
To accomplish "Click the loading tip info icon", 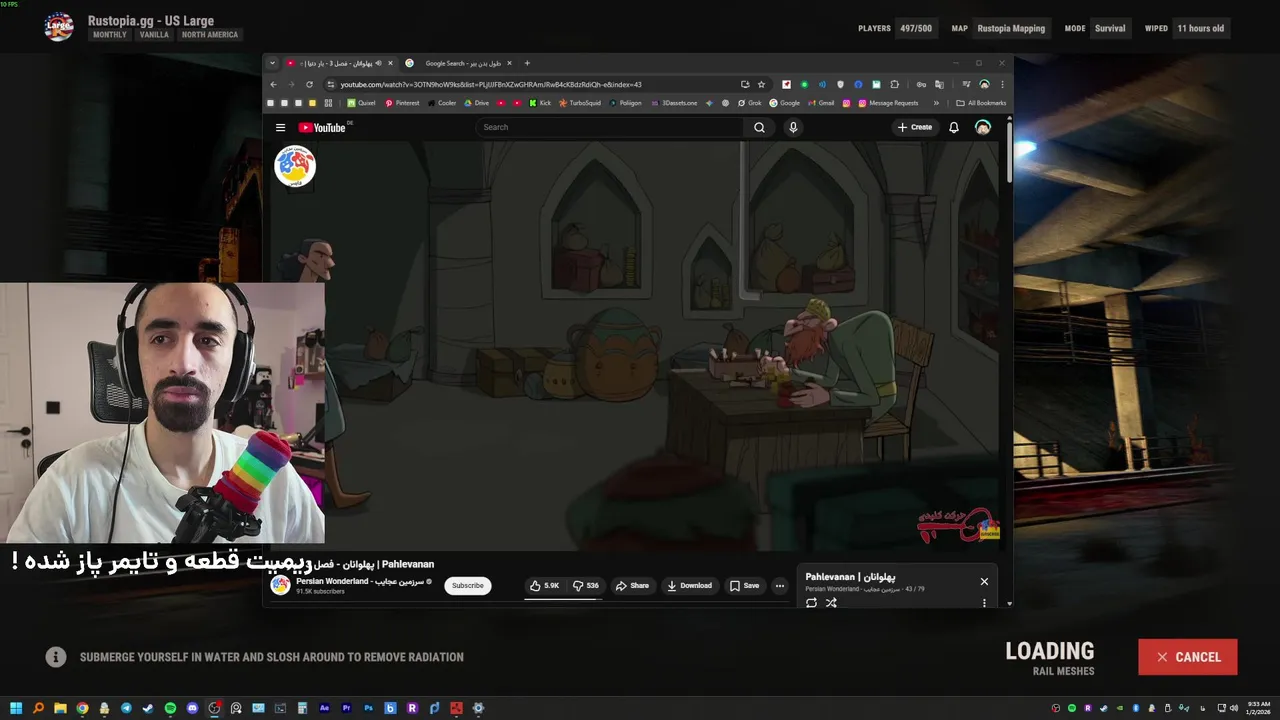I will click(56, 657).
